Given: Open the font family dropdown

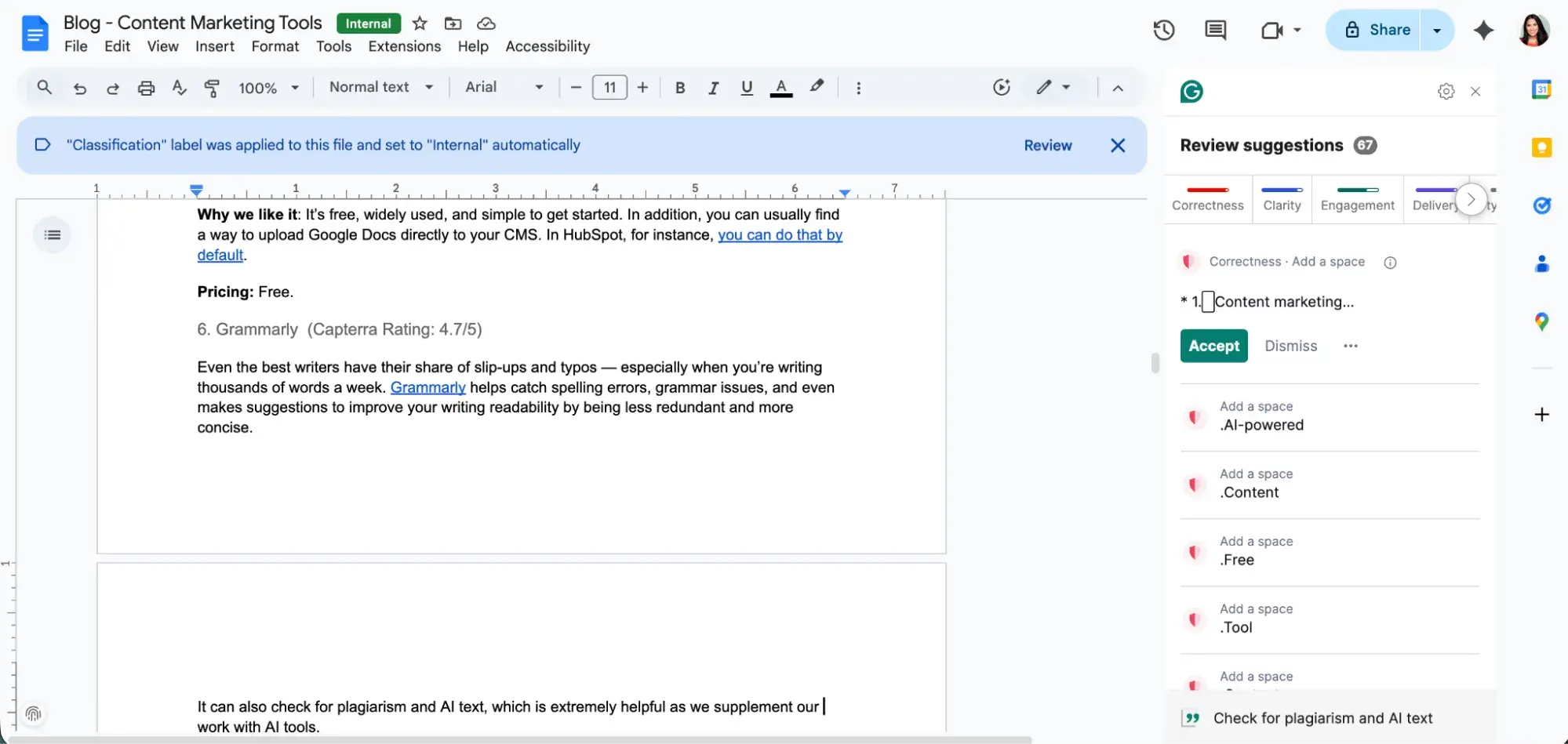Looking at the screenshot, I should point(503,87).
